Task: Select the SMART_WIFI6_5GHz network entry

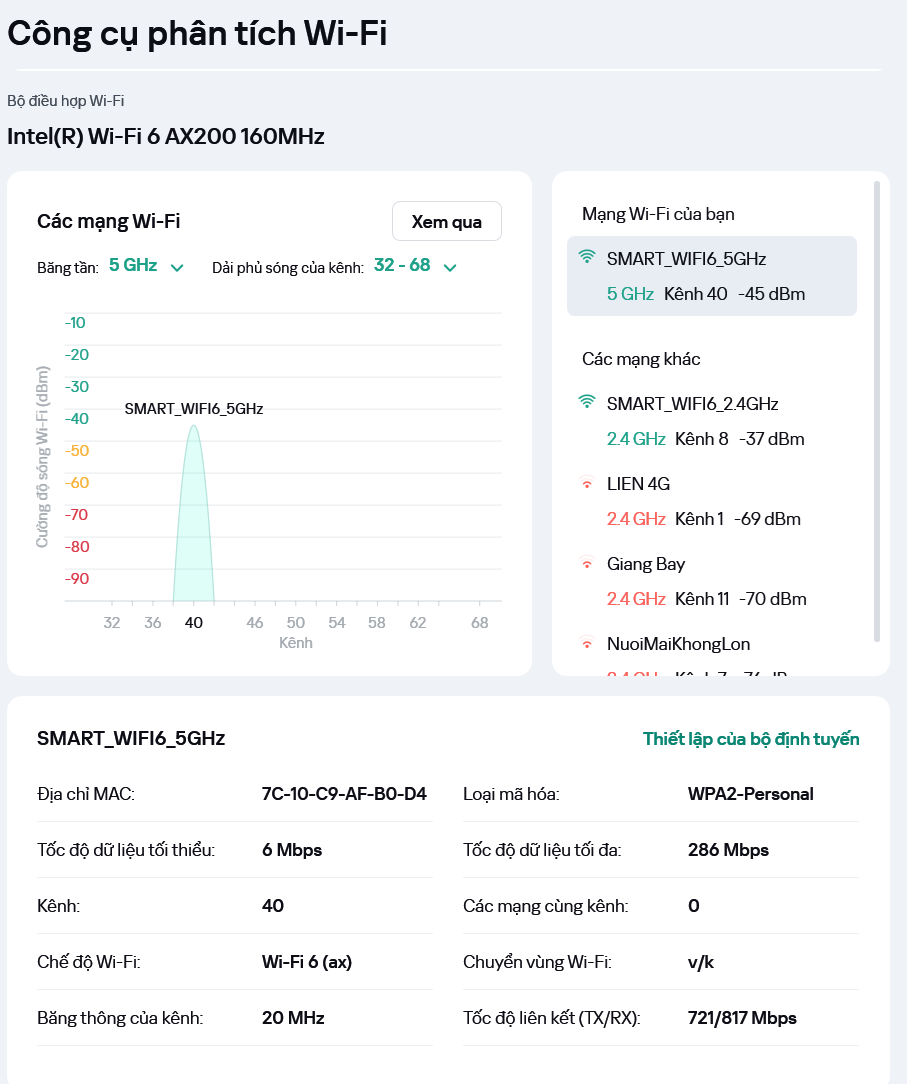Action: pos(711,276)
